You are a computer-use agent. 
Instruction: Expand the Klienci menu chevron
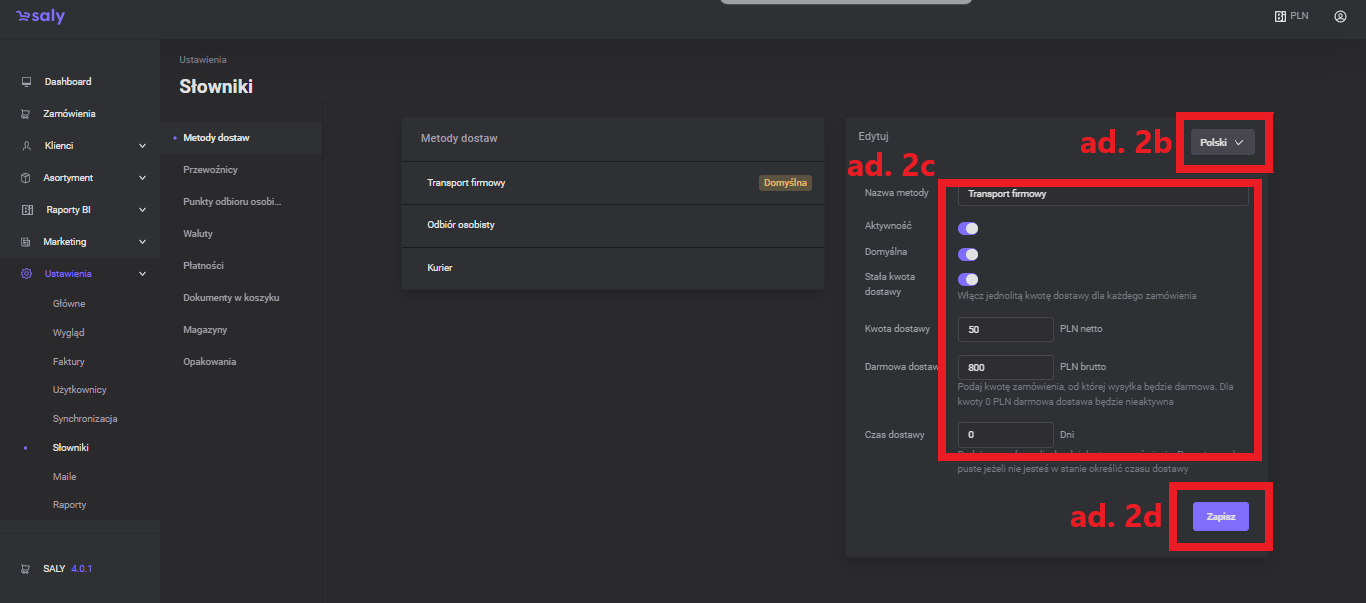click(x=142, y=146)
